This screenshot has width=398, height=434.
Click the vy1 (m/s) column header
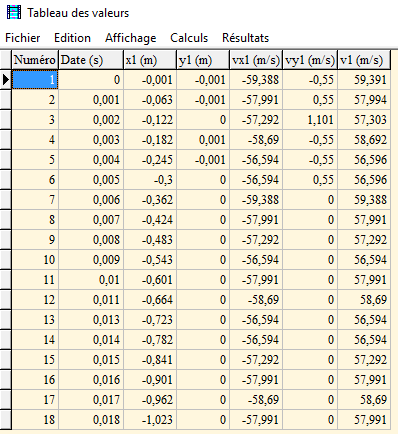pyautogui.click(x=310, y=60)
